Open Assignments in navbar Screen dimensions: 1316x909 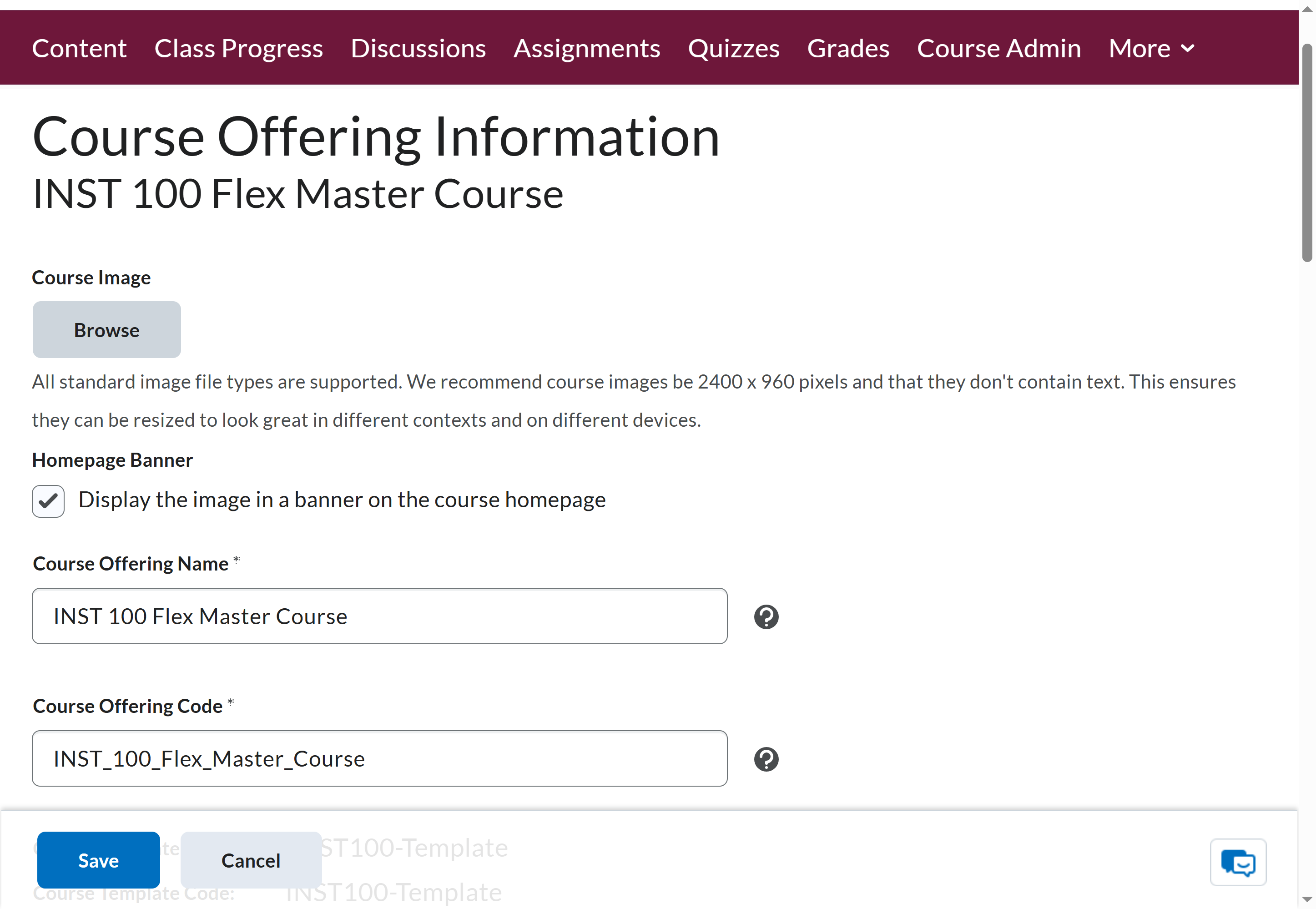click(587, 48)
